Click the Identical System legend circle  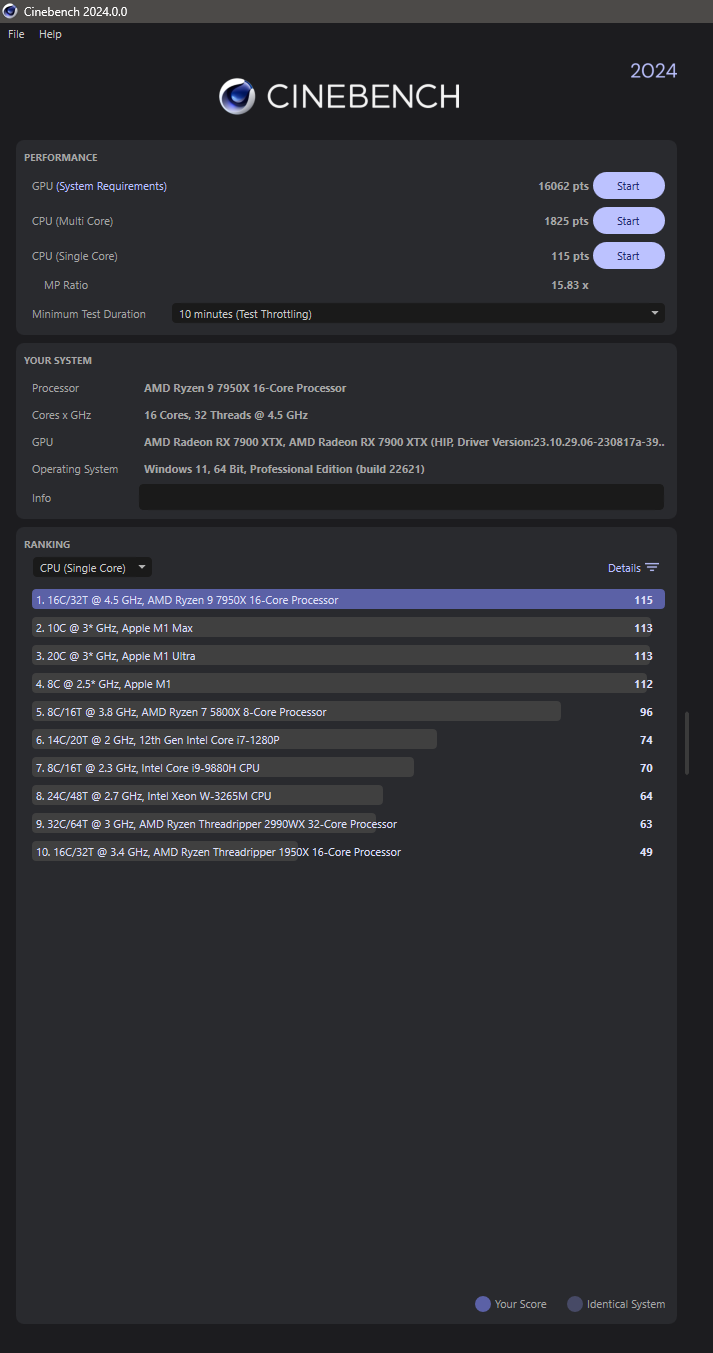575,1304
